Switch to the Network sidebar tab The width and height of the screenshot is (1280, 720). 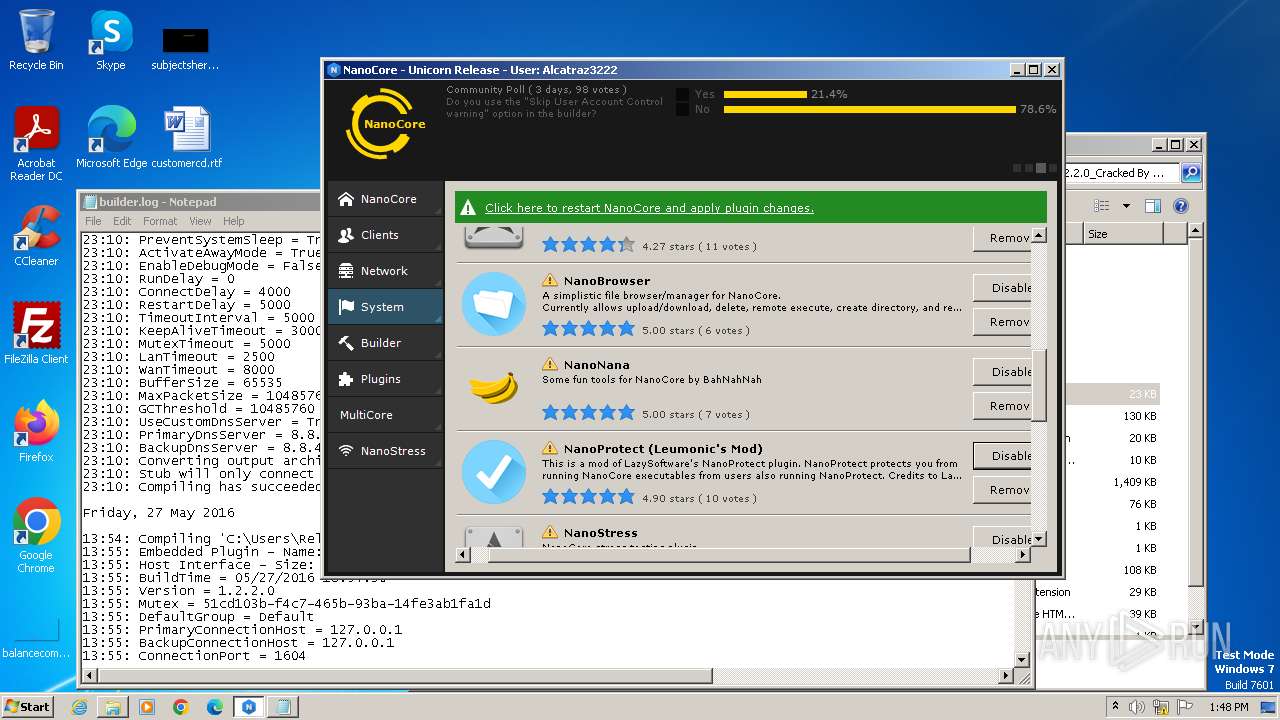pyautogui.click(x=385, y=271)
